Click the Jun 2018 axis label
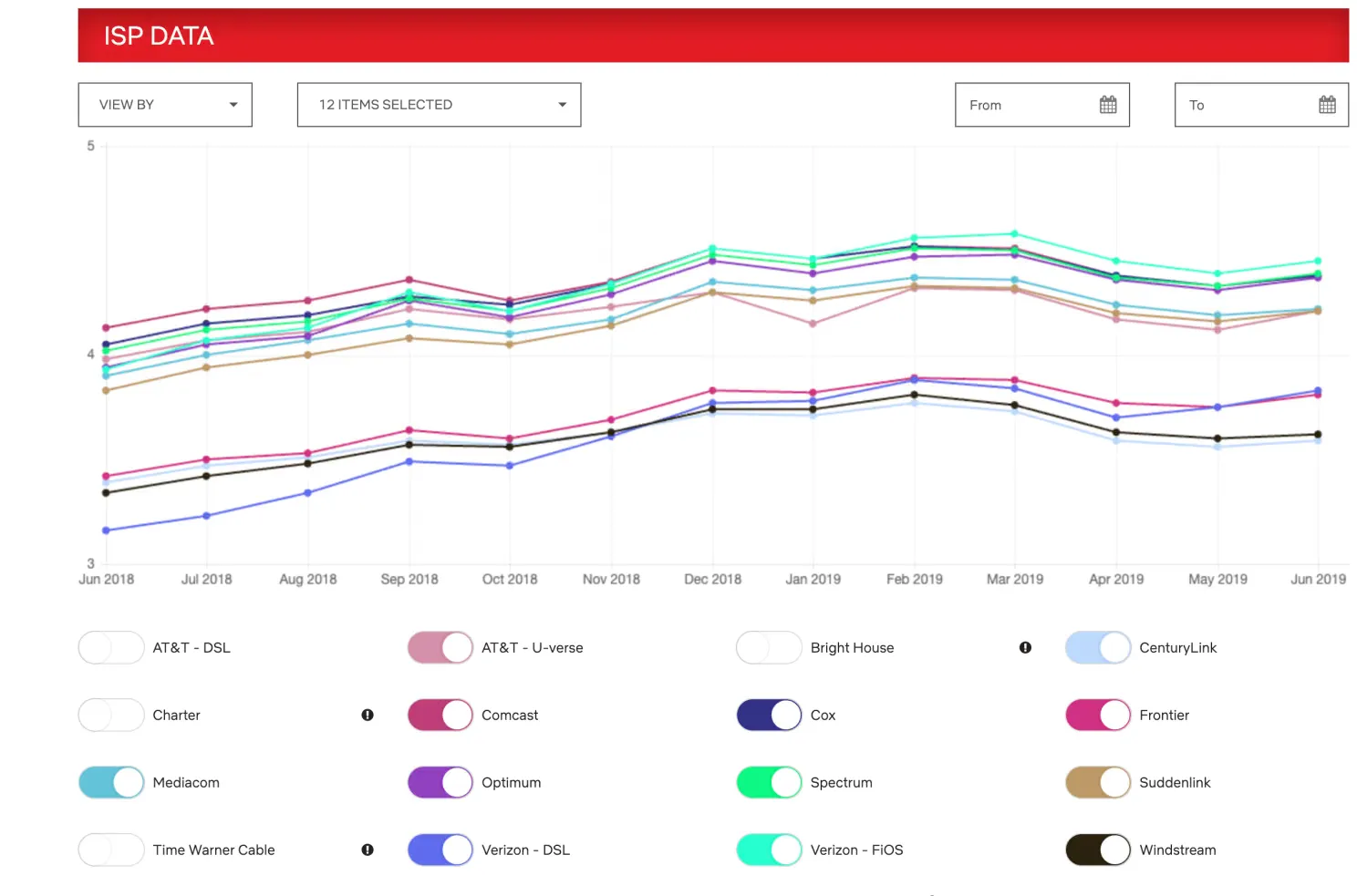 click(x=107, y=580)
